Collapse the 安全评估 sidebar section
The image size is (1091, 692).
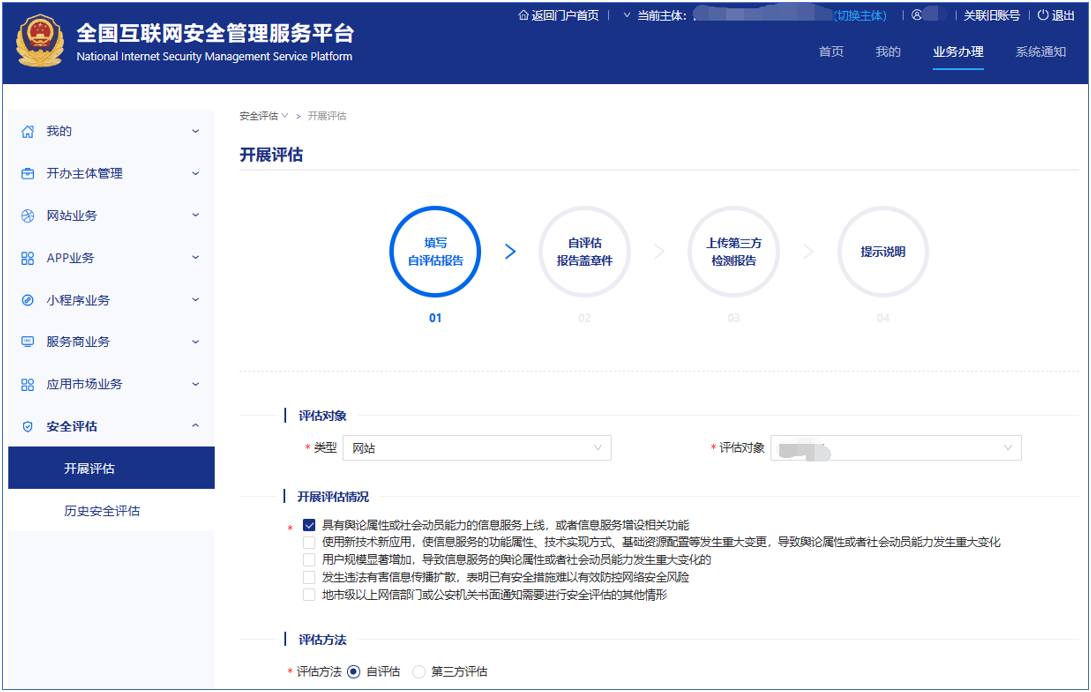(195, 426)
